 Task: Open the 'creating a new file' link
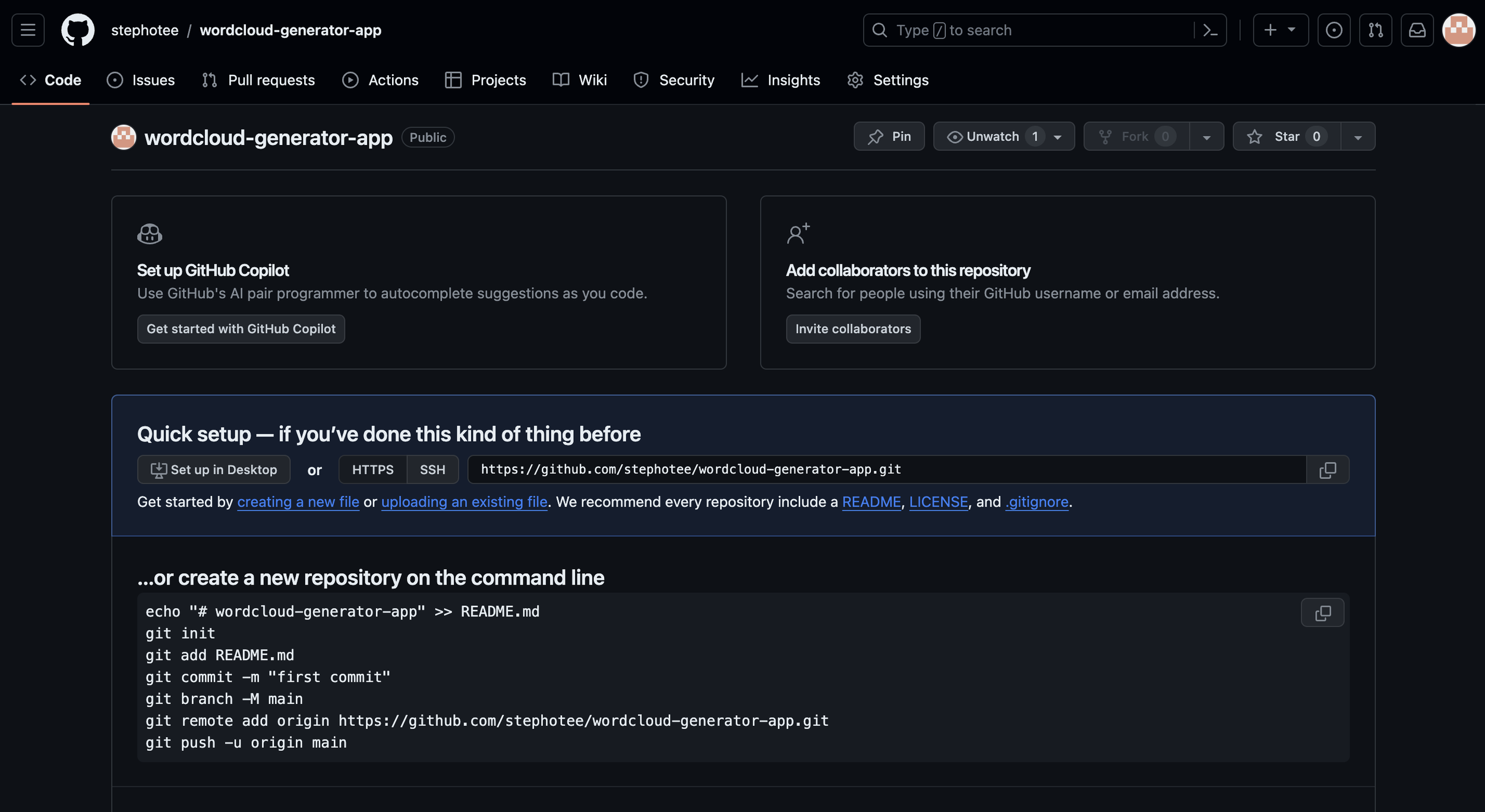pos(298,502)
